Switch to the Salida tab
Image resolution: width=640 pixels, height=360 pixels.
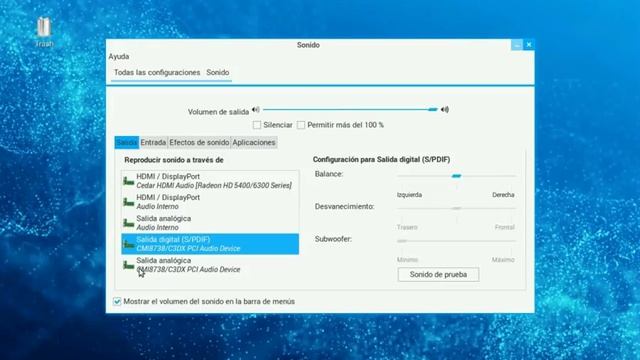(x=127, y=142)
